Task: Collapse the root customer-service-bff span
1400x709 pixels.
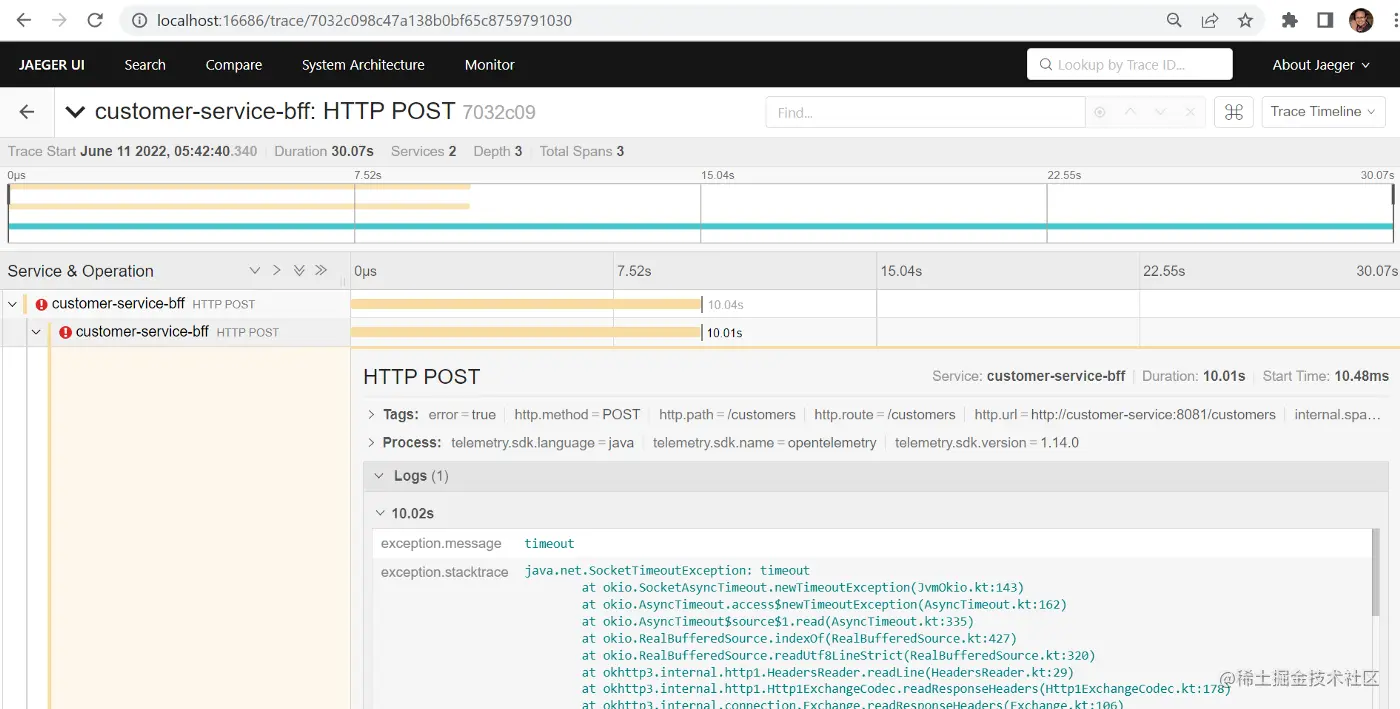Action: coord(12,304)
